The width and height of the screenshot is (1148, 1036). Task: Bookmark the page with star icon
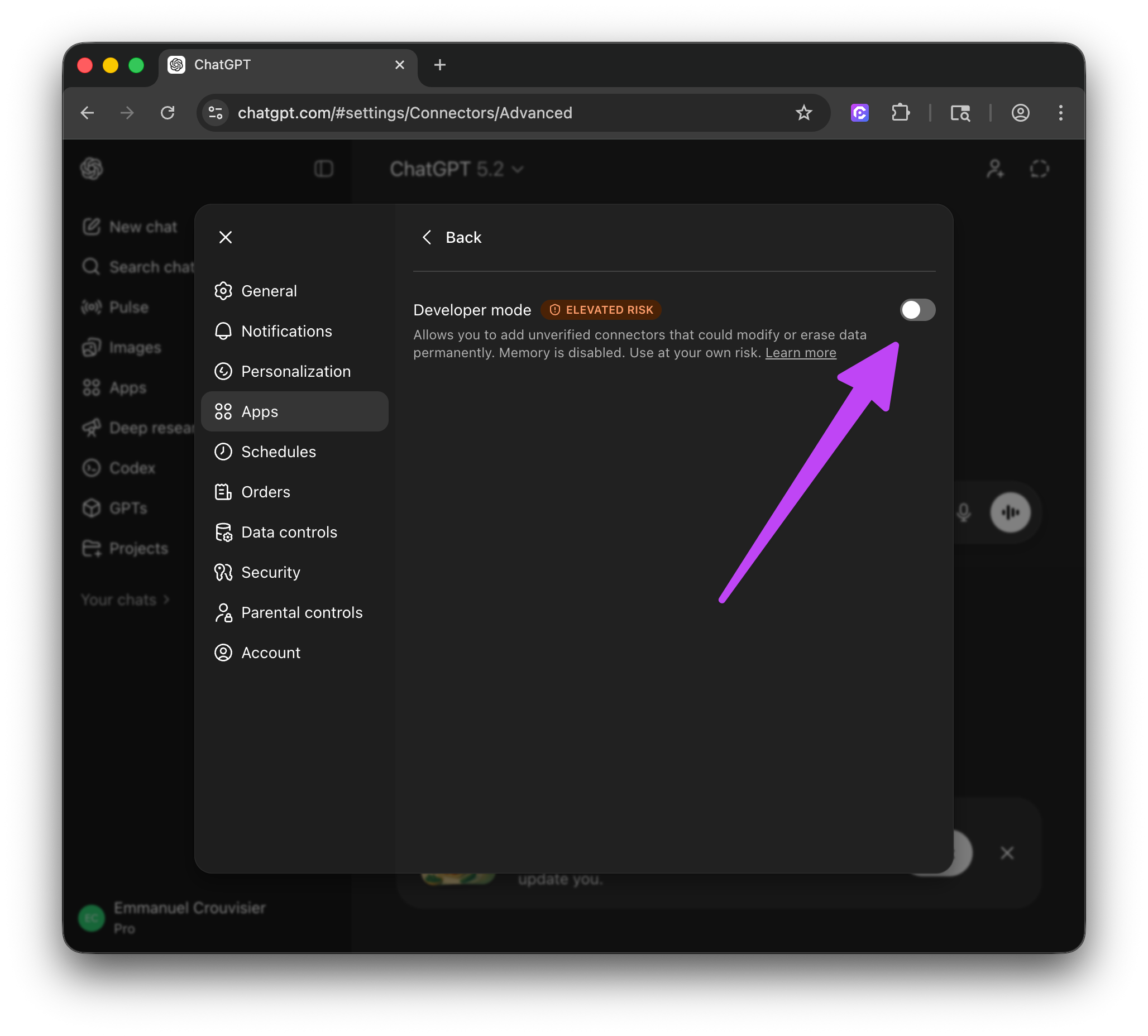pyautogui.click(x=803, y=113)
